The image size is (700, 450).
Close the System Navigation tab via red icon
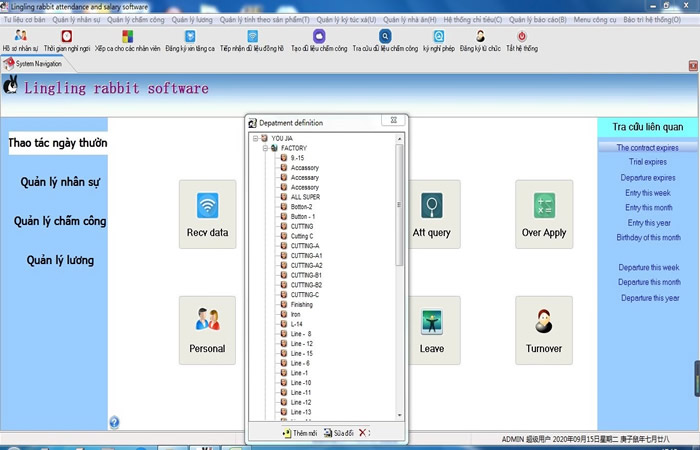[x=693, y=66]
